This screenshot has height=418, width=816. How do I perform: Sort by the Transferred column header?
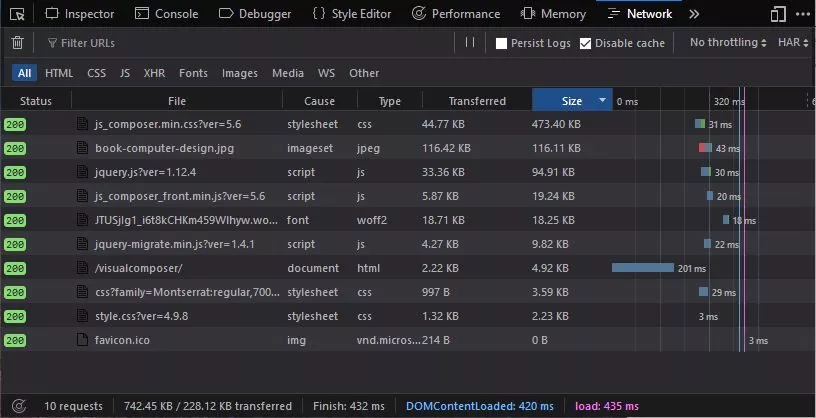coord(477,101)
